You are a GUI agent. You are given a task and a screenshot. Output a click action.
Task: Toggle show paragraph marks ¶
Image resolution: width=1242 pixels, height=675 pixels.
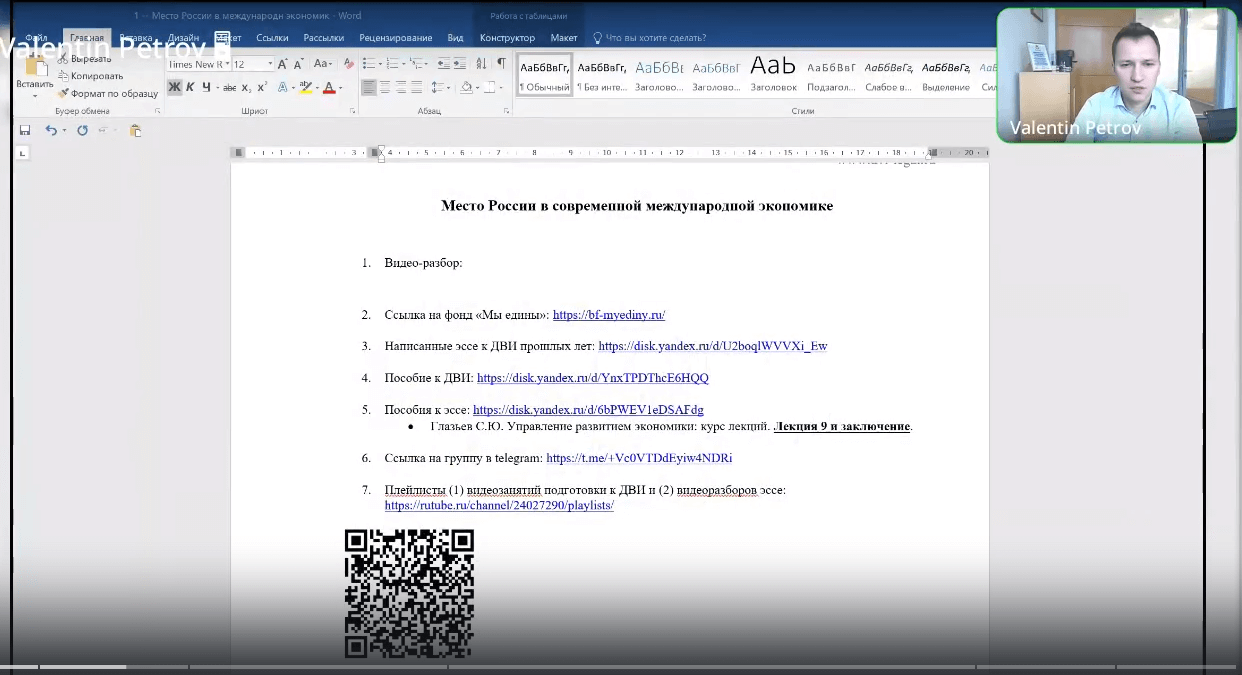pyautogui.click(x=501, y=64)
